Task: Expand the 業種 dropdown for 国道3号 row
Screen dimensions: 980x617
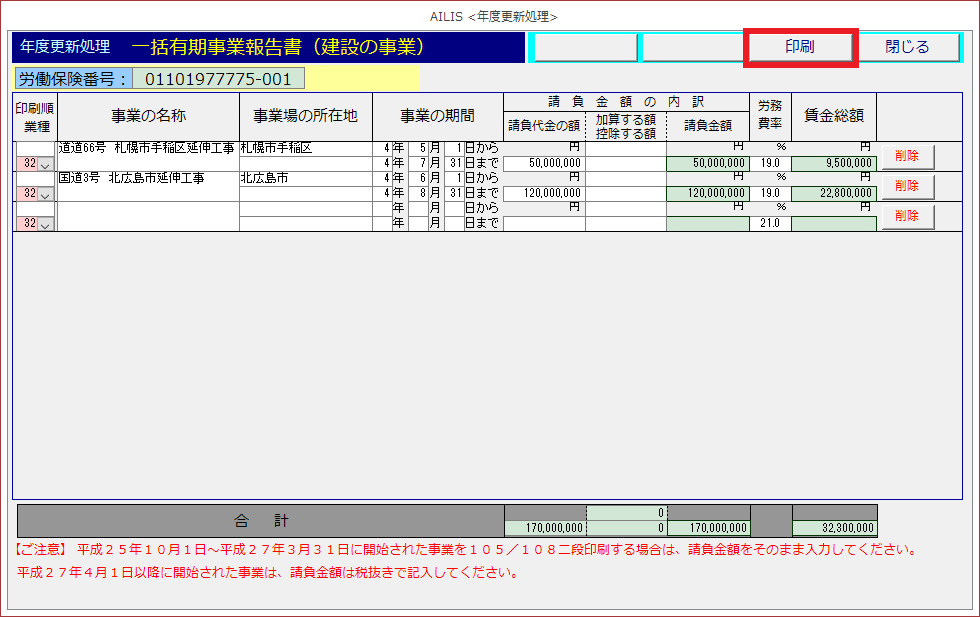Action: 44,194
